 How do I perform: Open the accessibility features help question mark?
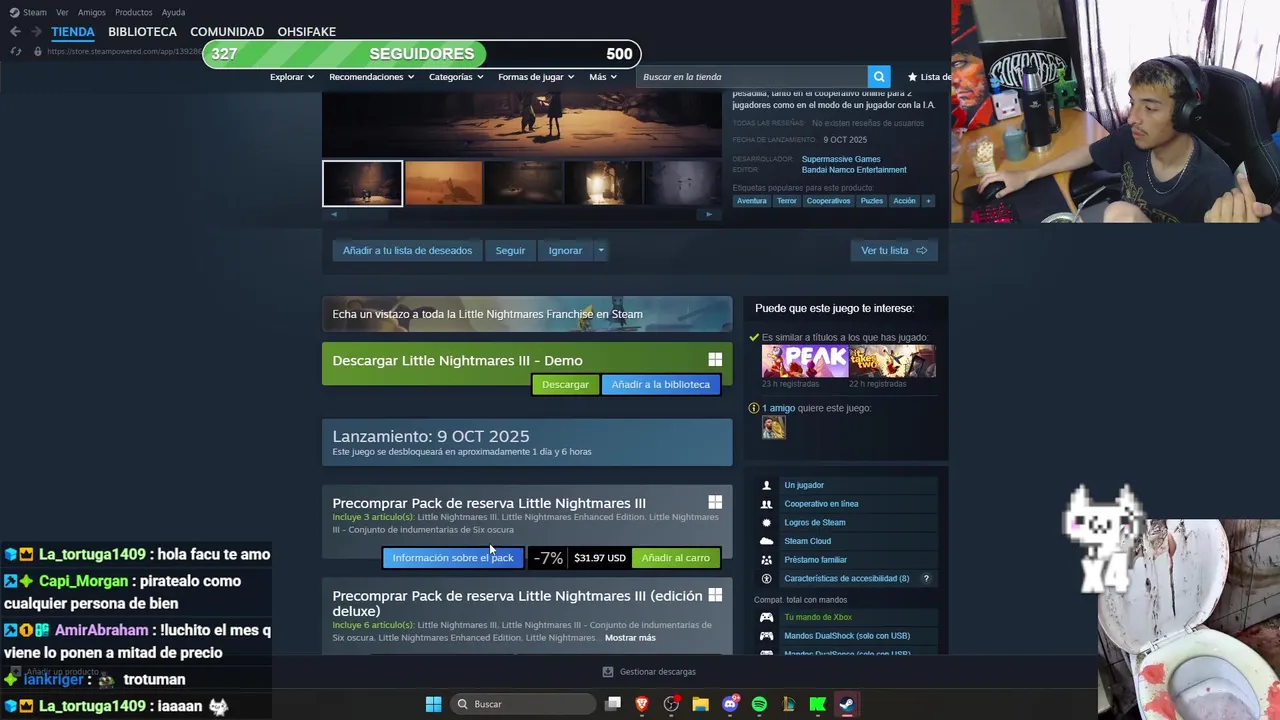pos(926,578)
